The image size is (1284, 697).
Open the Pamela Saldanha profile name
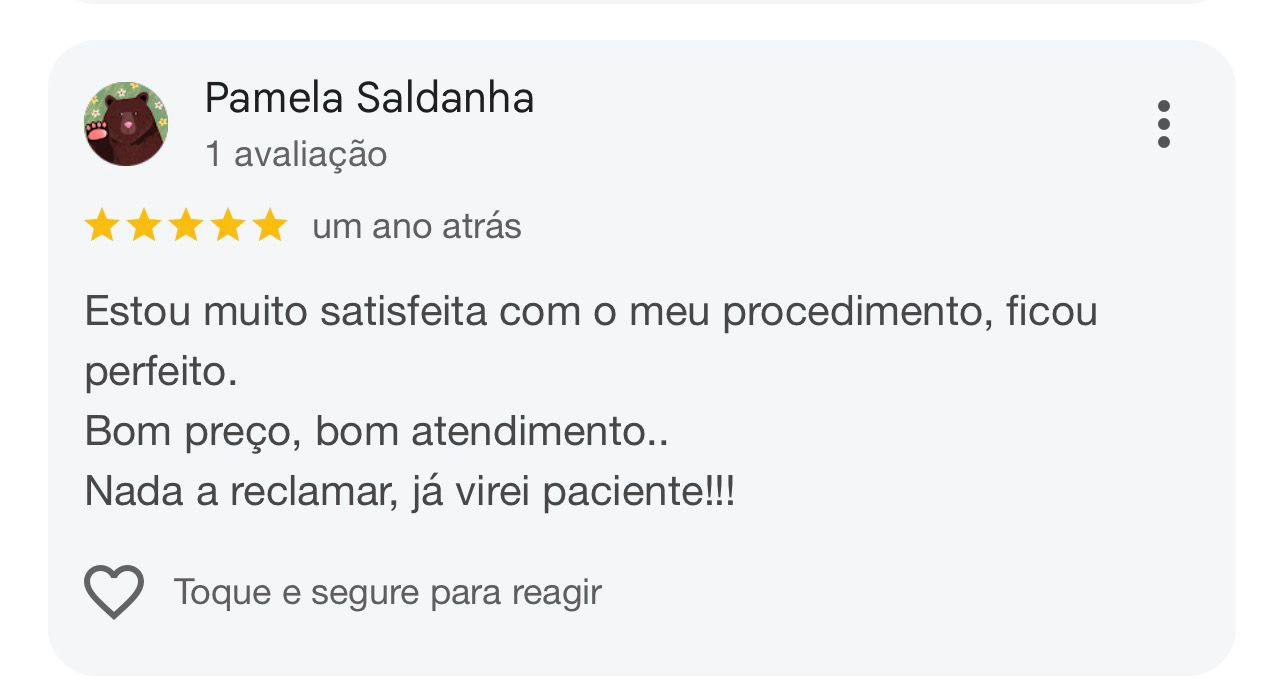369,98
